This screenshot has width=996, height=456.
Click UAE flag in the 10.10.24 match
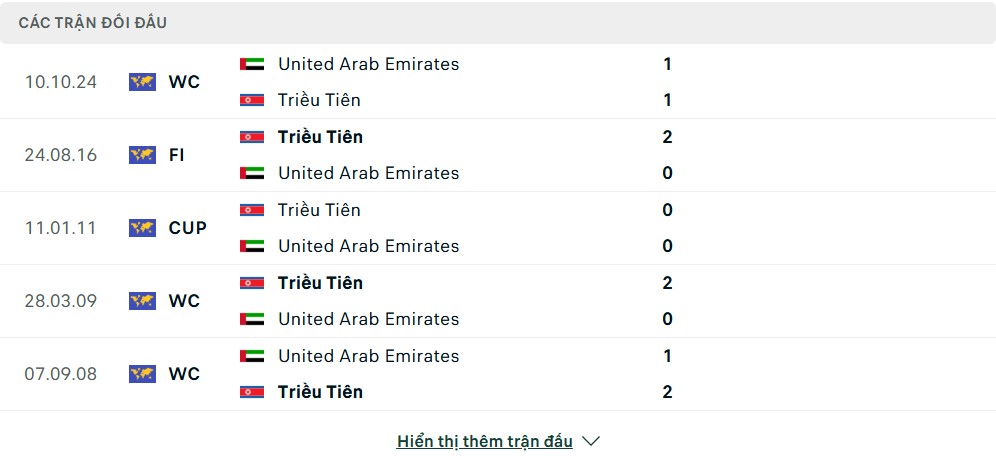coord(252,64)
